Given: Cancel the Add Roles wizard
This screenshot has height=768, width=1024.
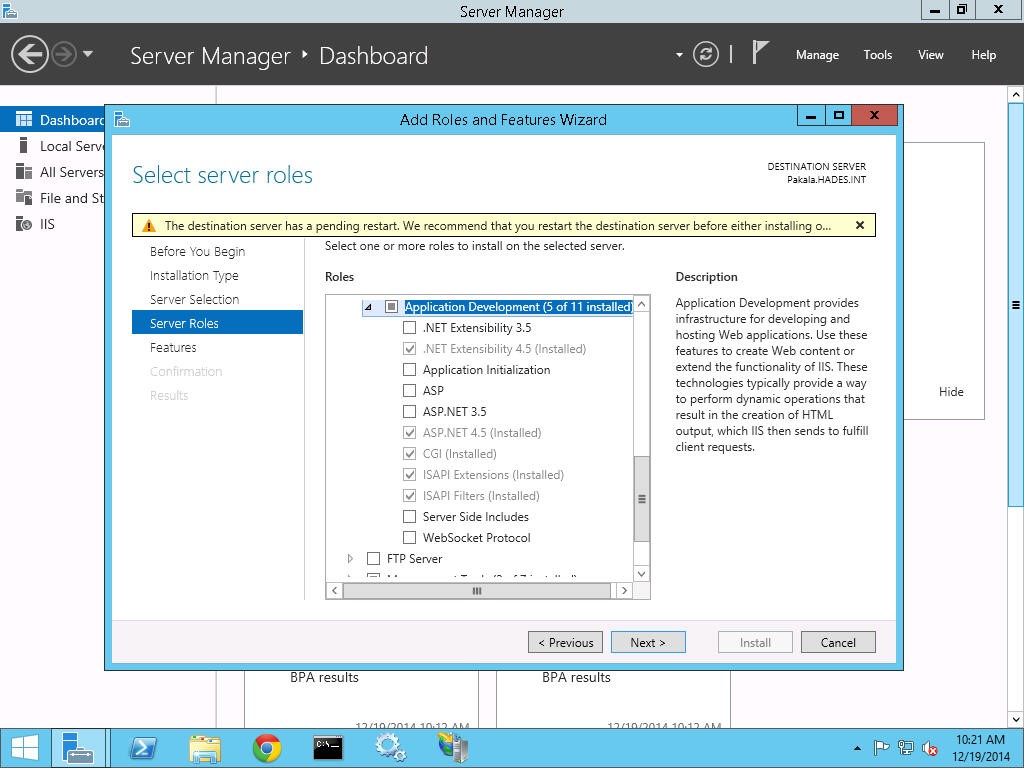Looking at the screenshot, I should [838, 643].
